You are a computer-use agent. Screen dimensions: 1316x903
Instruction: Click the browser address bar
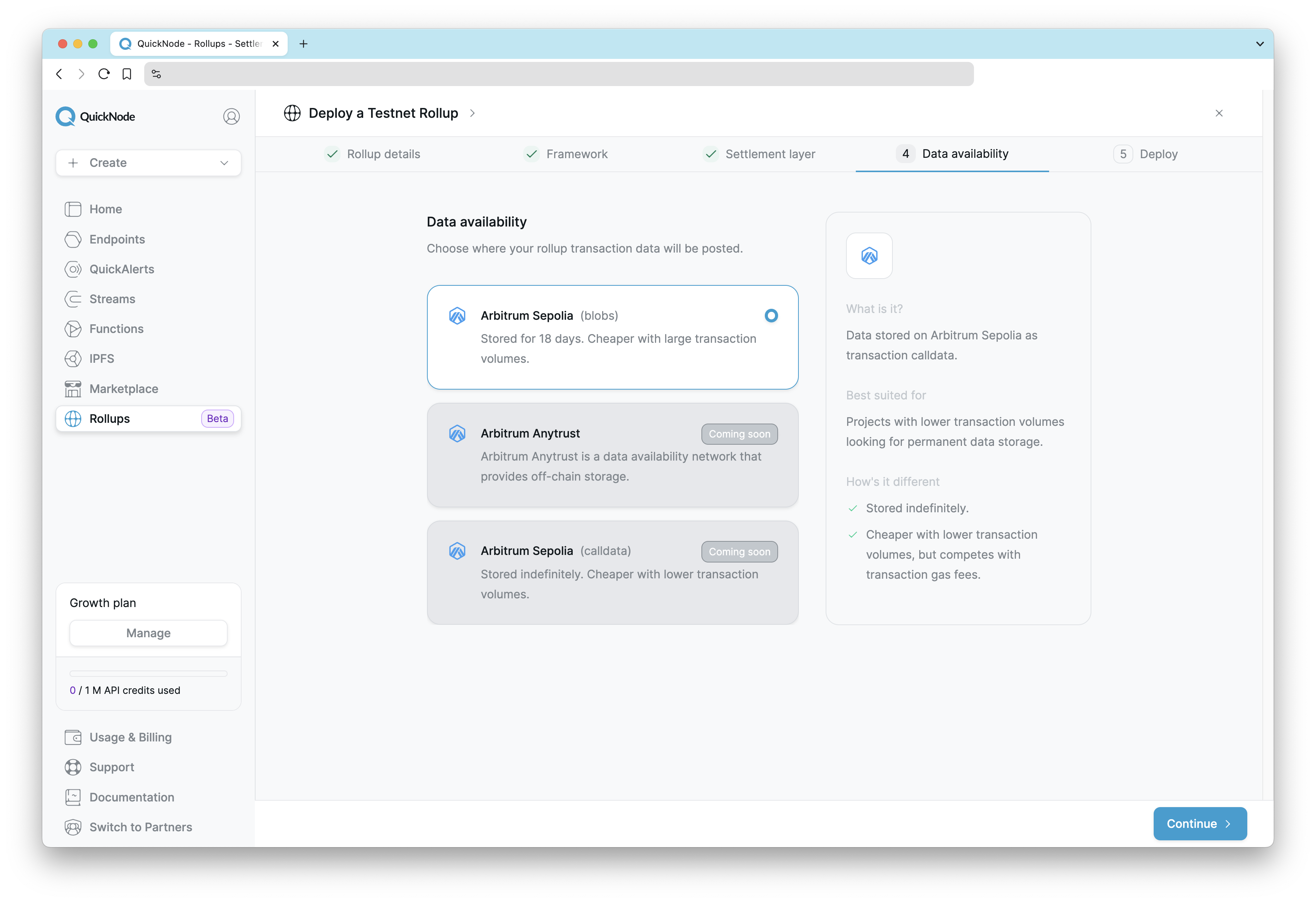coord(559,74)
